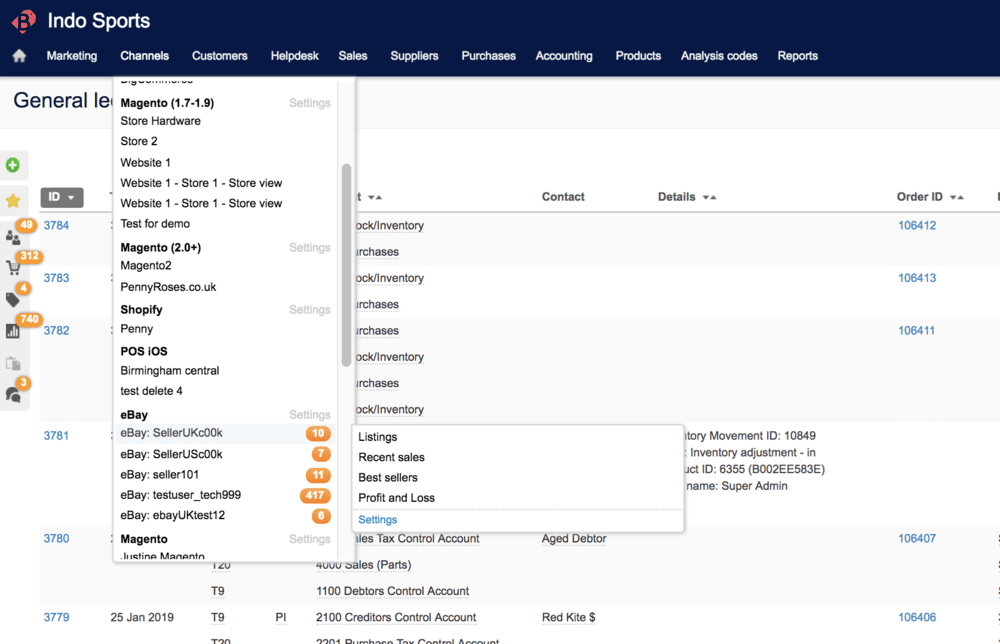Open the favourites star icon
This screenshot has height=644, width=1000.
coord(13,201)
